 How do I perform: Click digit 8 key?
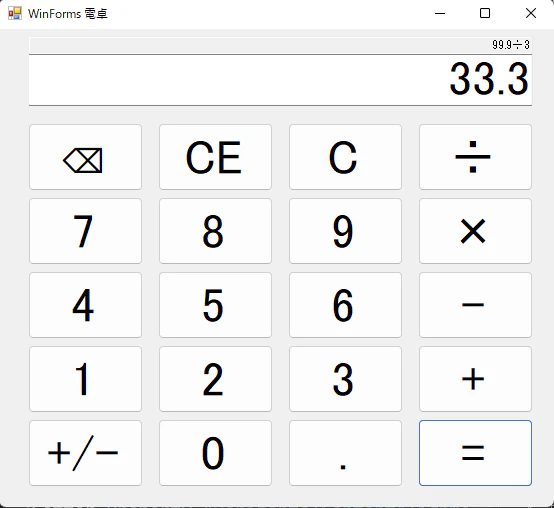pos(215,231)
